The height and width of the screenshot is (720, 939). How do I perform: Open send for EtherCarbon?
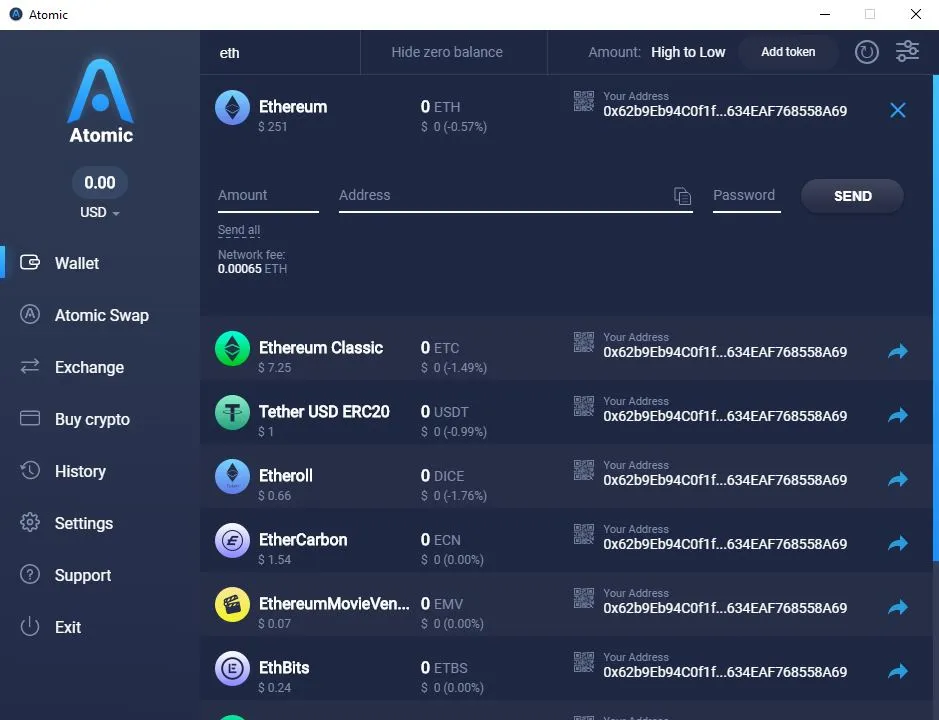(898, 543)
